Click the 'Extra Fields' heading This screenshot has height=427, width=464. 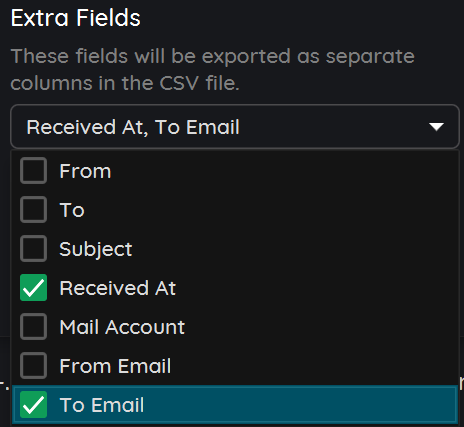76,18
